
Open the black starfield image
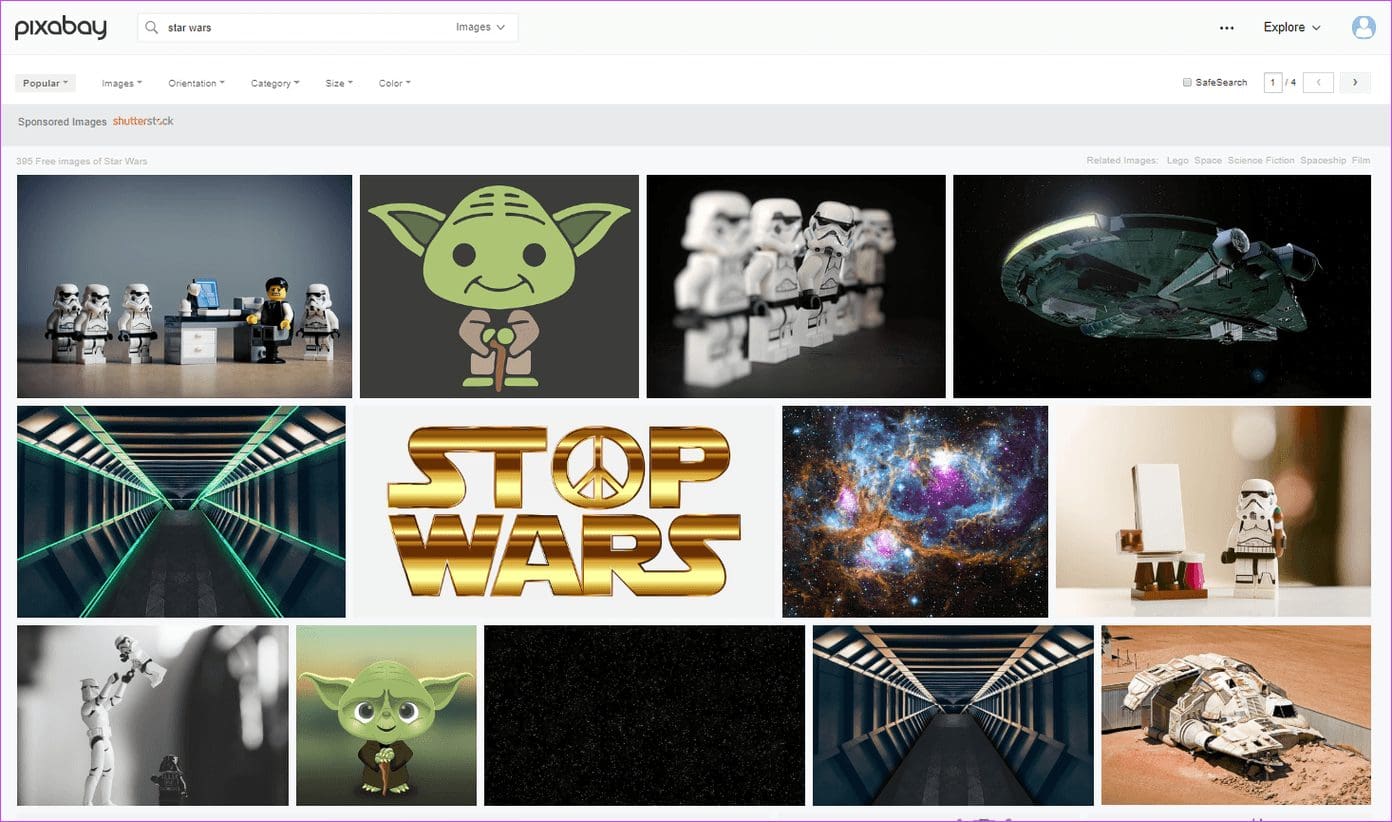[x=644, y=715]
